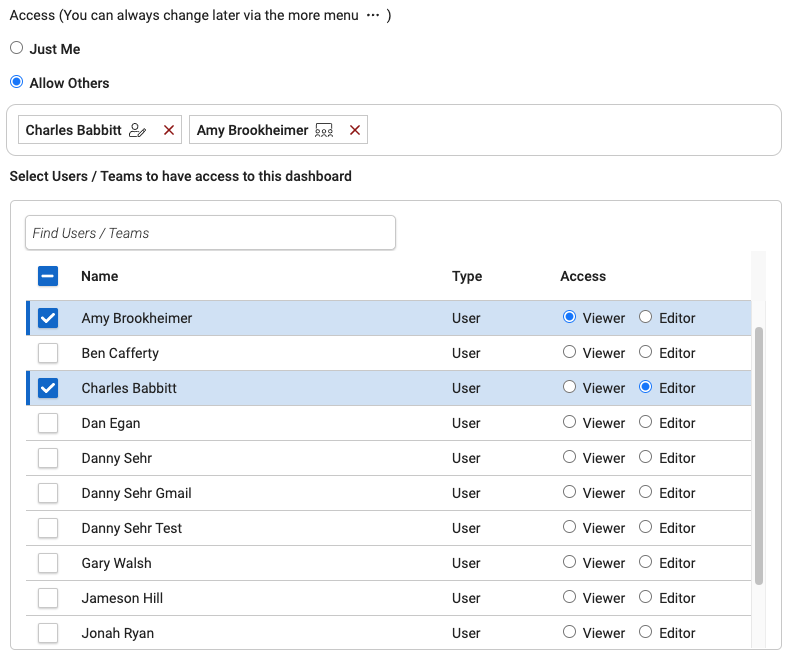Viewport: 791px width, 658px height.
Task: Set Danny Sehr as Editor
Action: [645, 457]
